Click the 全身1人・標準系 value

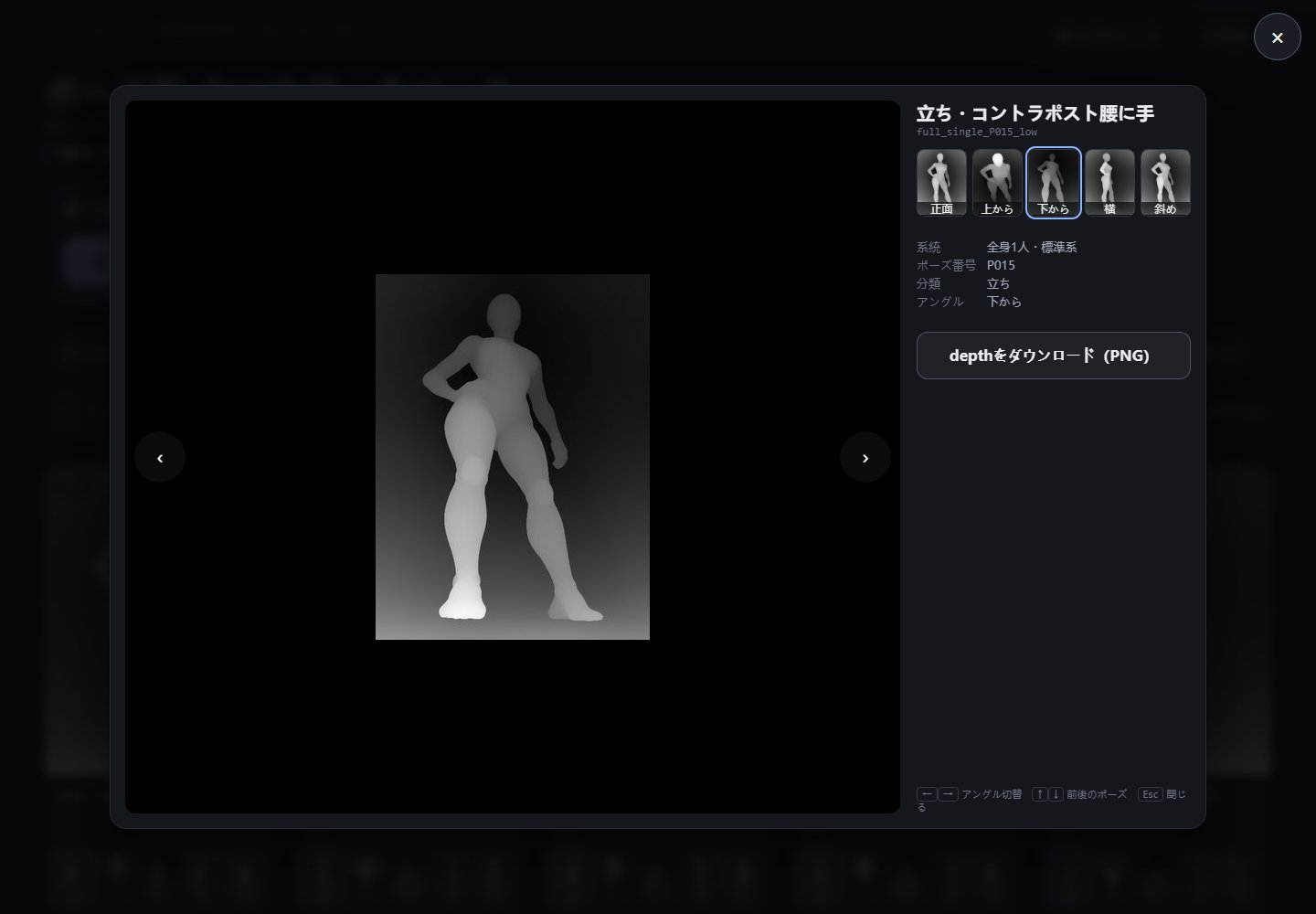[x=1032, y=247]
